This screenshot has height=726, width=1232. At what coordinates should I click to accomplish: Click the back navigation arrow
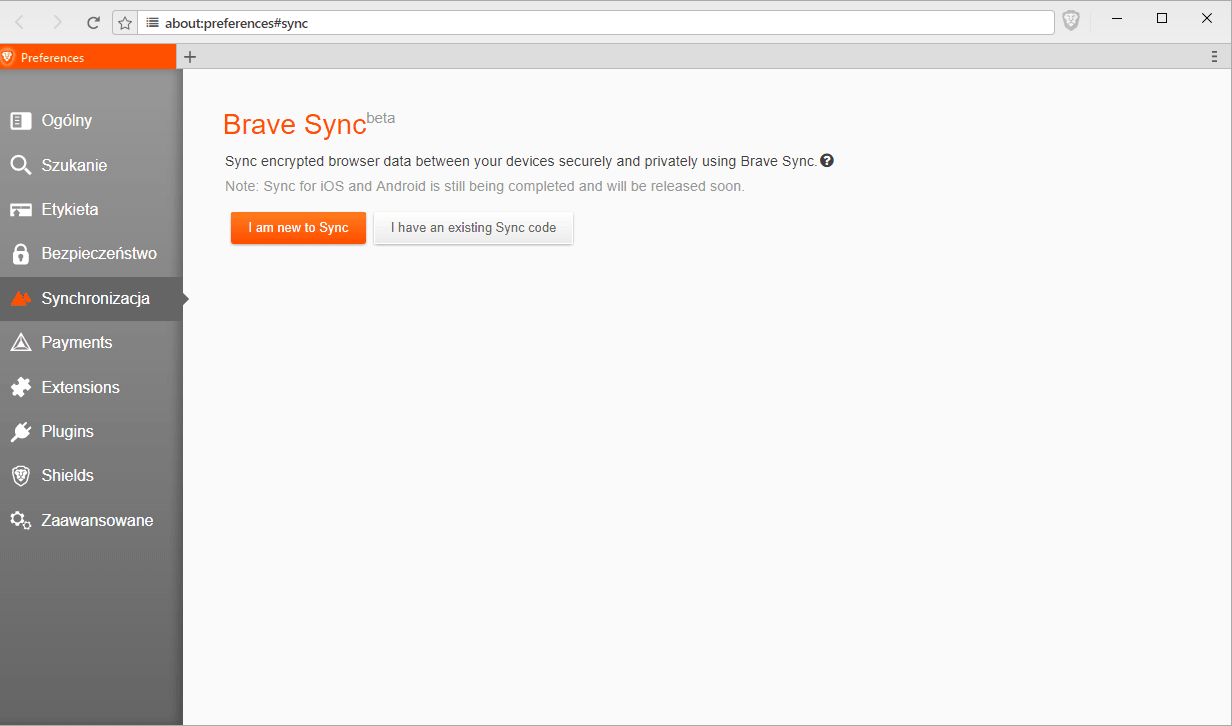coord(20,22)
